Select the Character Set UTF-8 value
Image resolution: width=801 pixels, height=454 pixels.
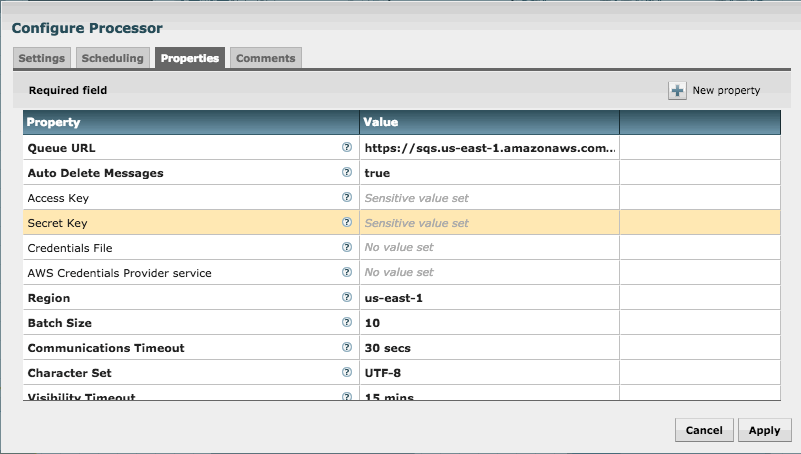coord(489,373)
